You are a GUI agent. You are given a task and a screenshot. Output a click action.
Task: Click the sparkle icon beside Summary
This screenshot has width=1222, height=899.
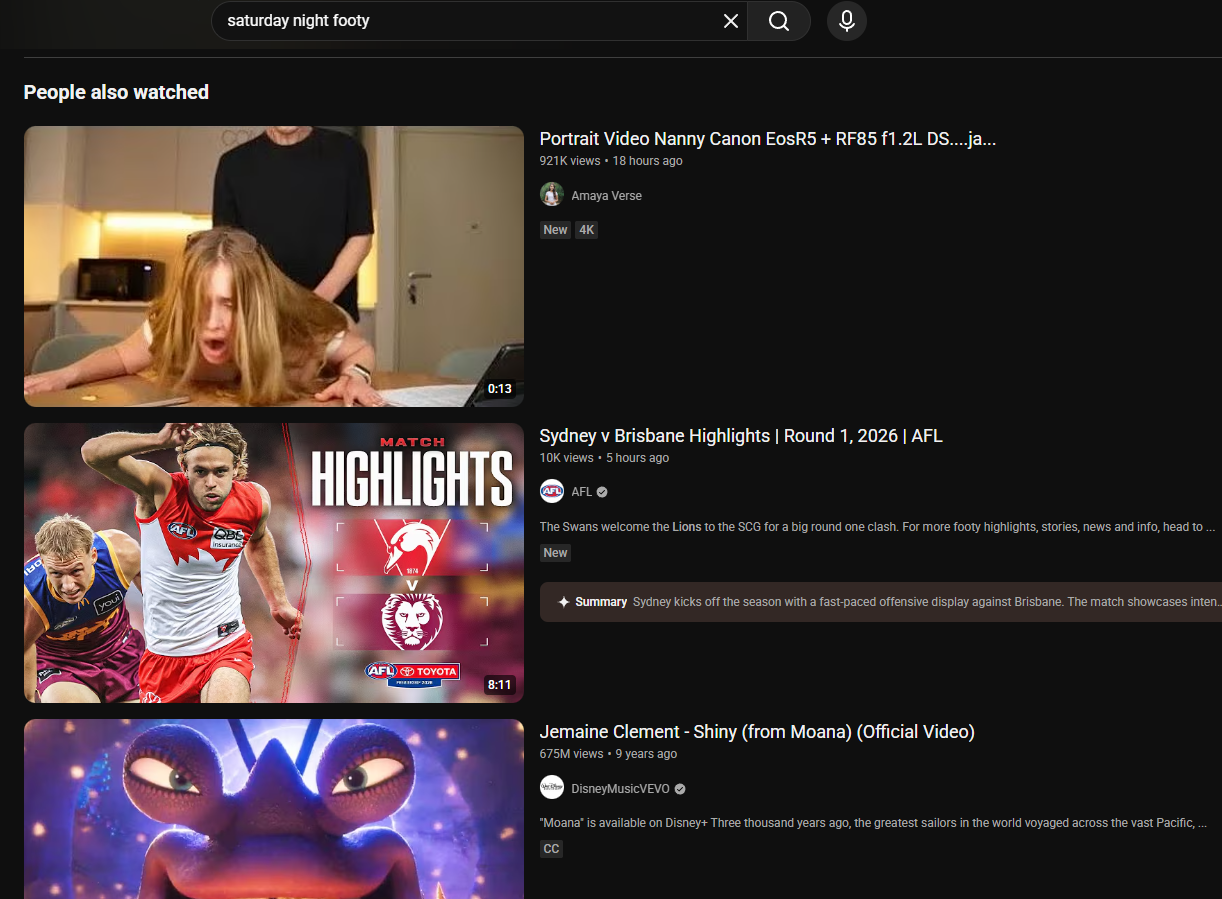coord(563,602)
